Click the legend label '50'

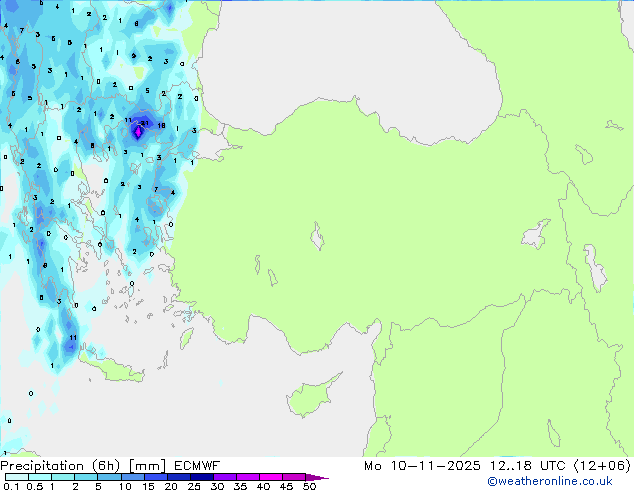pyautogui.click(x=310, y=486)
